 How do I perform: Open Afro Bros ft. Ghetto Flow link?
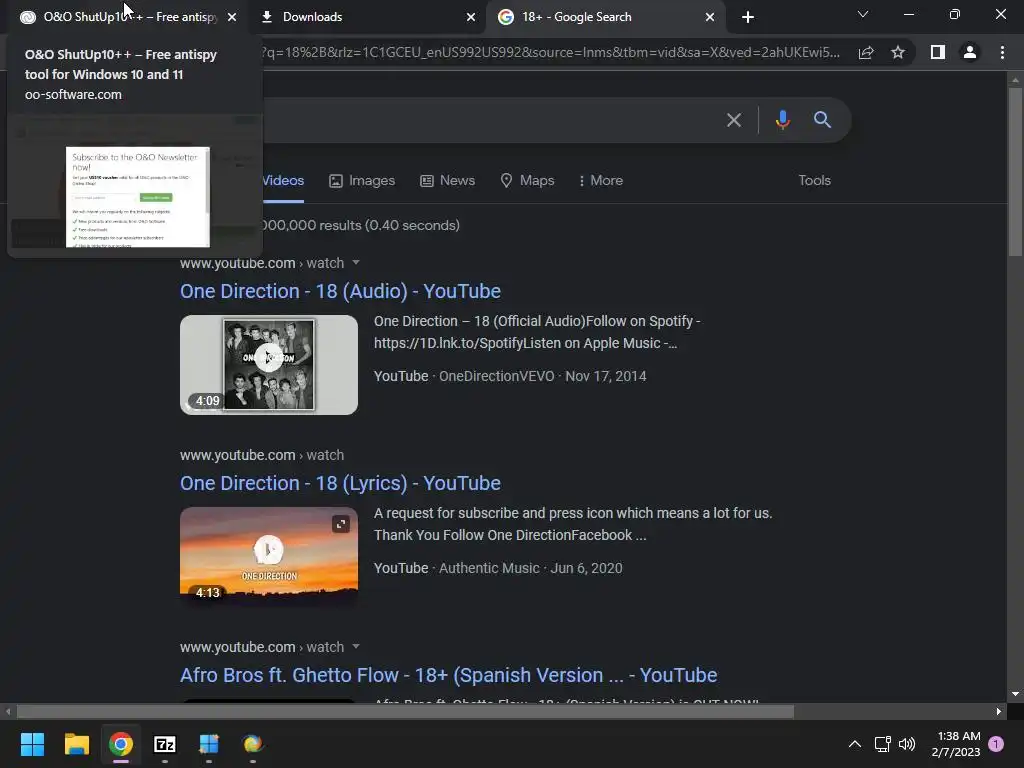tap(449, 675)
